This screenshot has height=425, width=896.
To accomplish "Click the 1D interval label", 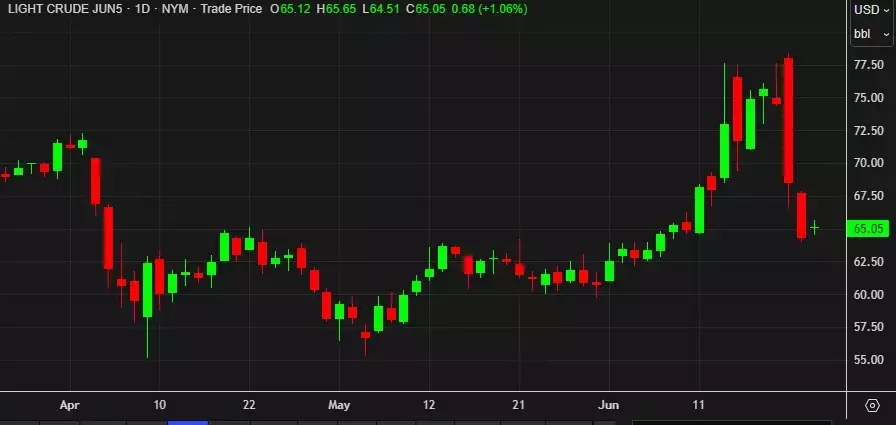I will click(141, 9).
